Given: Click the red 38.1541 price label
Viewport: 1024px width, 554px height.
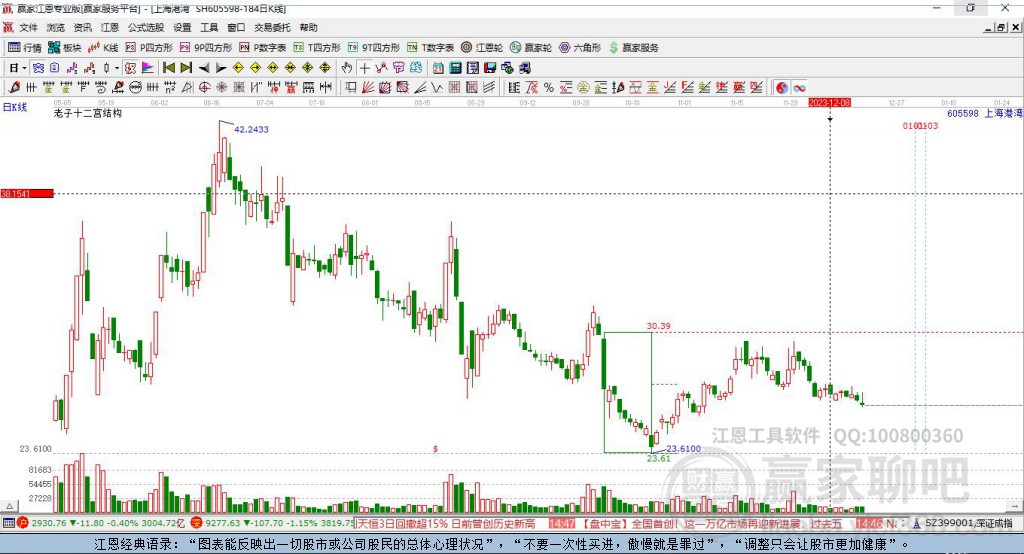Looking at the screenshot, I should (27, 193).
